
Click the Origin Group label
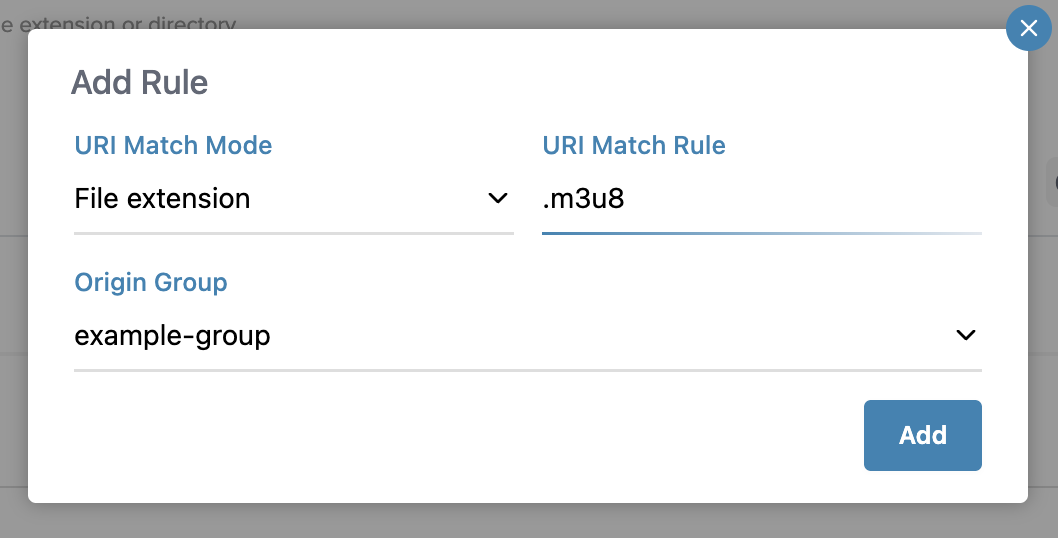pyautogui.click(x=151, y=282)
